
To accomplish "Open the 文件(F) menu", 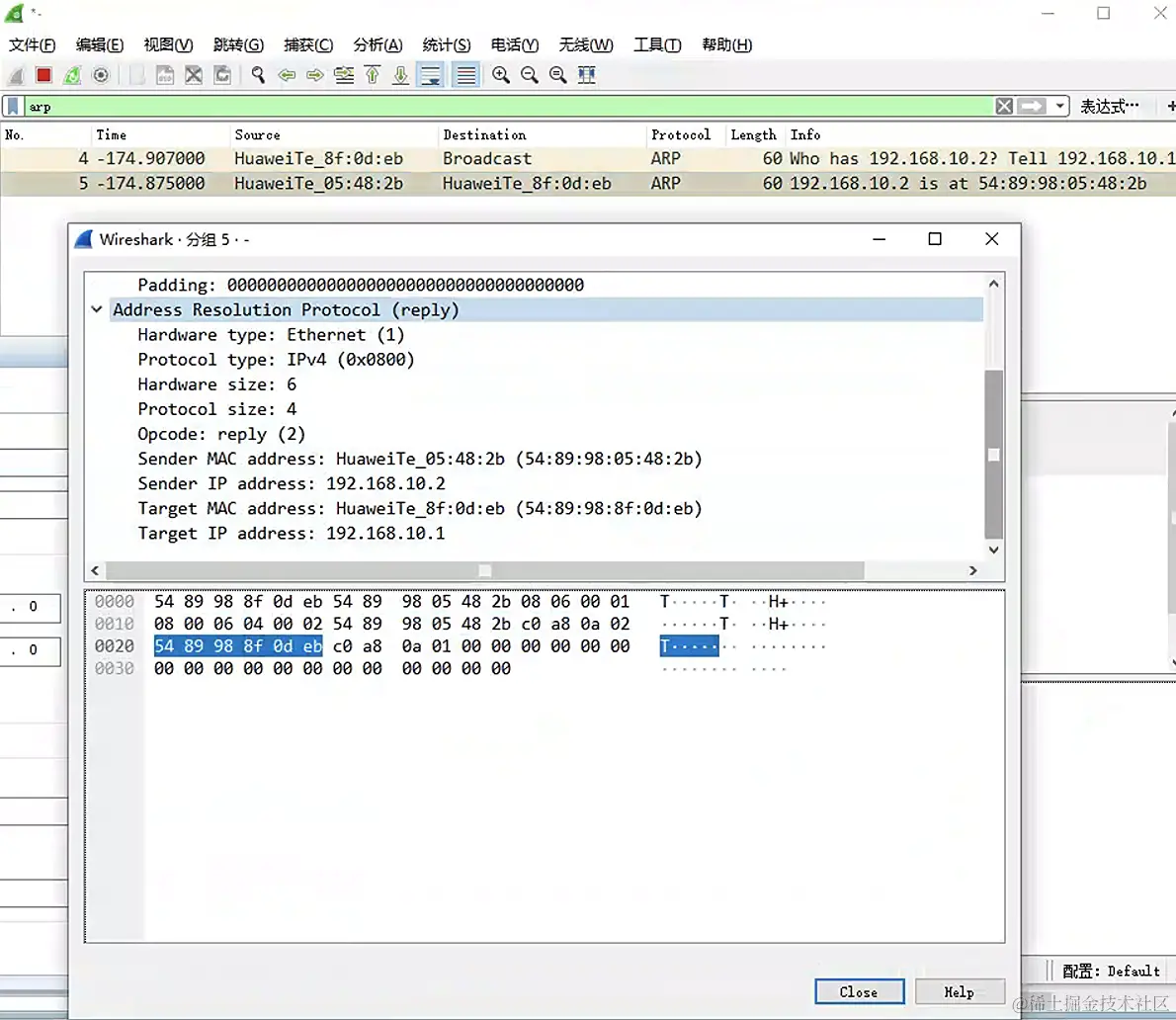I will click(x=33, y=45).
